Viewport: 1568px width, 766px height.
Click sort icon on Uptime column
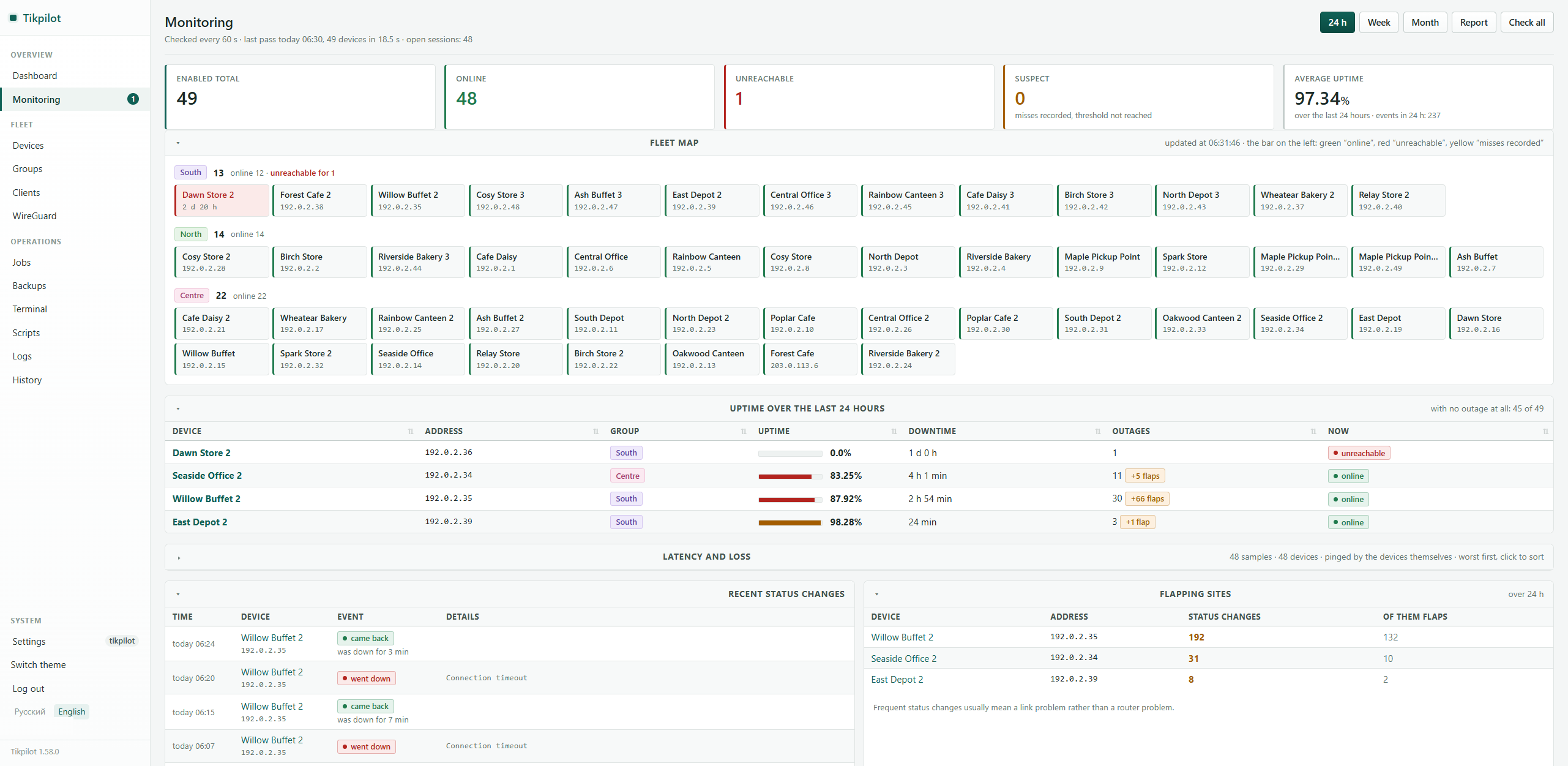click(x=894, y=432)
